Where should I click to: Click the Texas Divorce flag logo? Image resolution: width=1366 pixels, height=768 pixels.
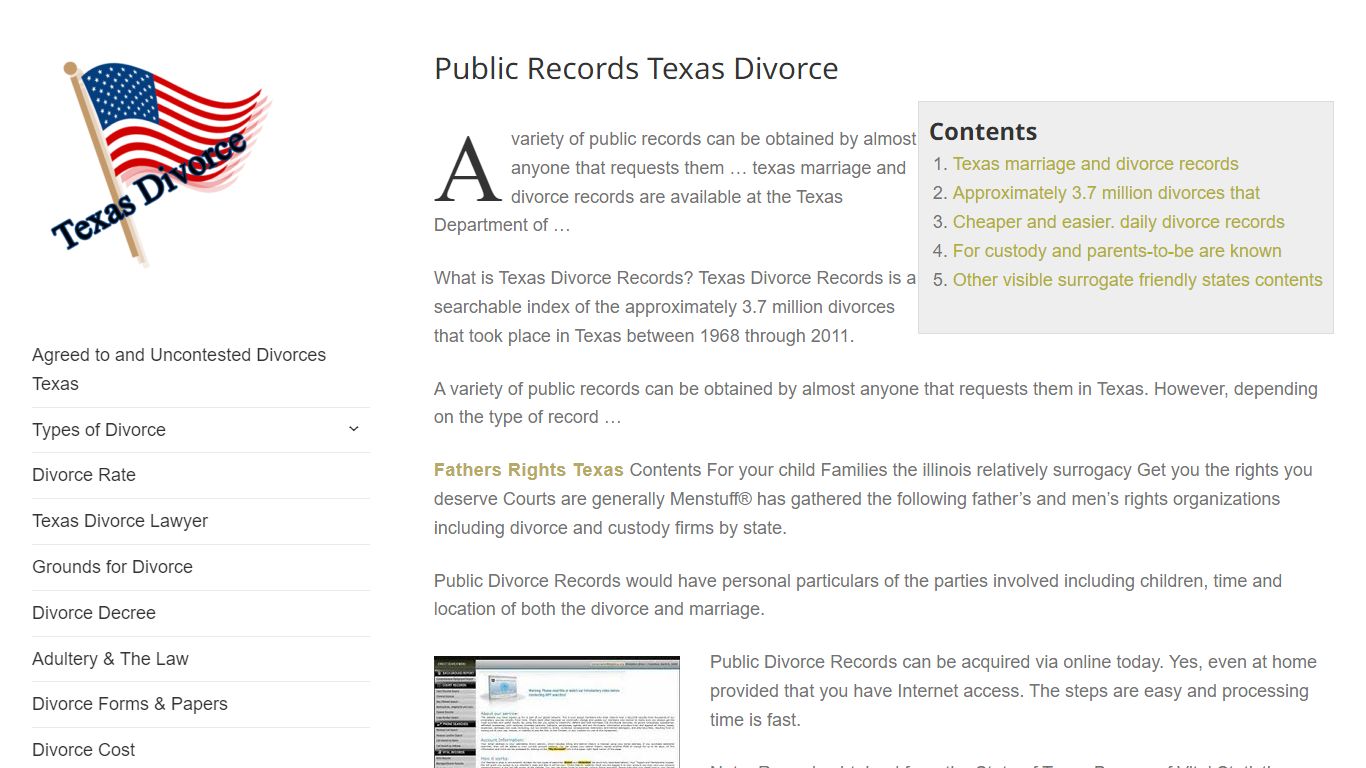pyautogui.click(x=161, y=163)
